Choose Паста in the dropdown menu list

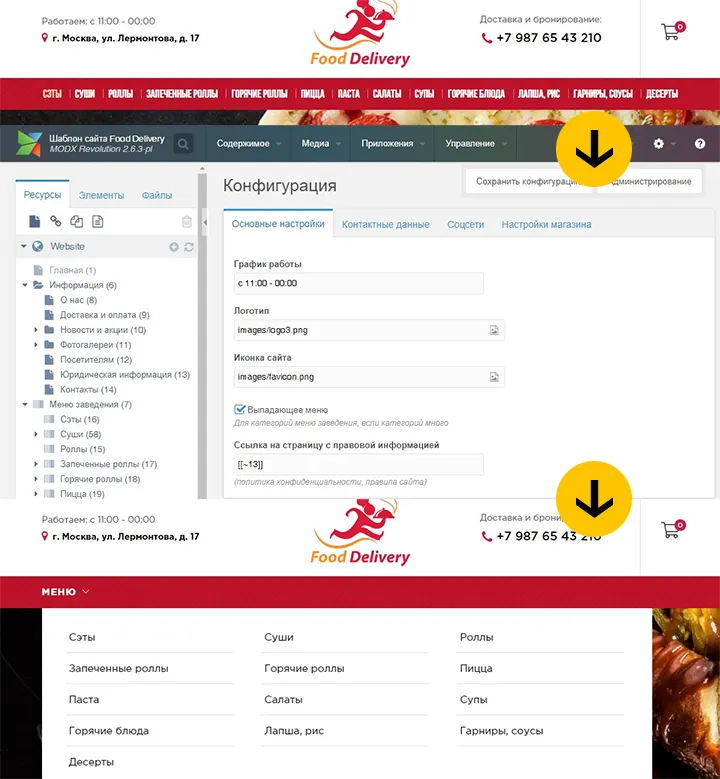point(84,700)
